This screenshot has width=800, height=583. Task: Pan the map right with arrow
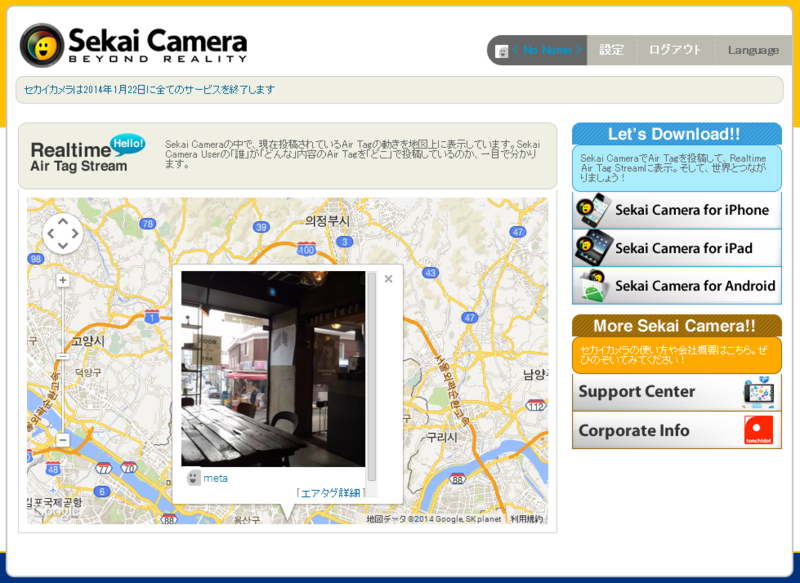click(75, 234)
